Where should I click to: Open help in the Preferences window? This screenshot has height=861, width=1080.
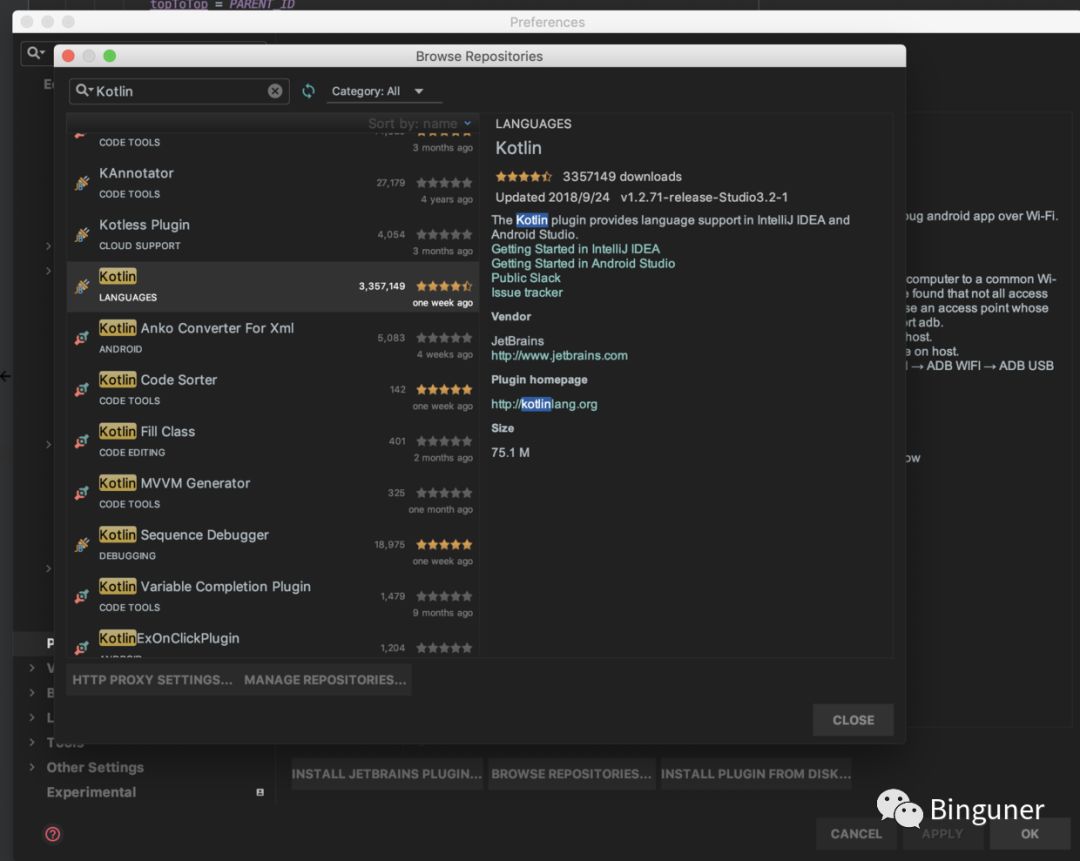click(52, 834)
